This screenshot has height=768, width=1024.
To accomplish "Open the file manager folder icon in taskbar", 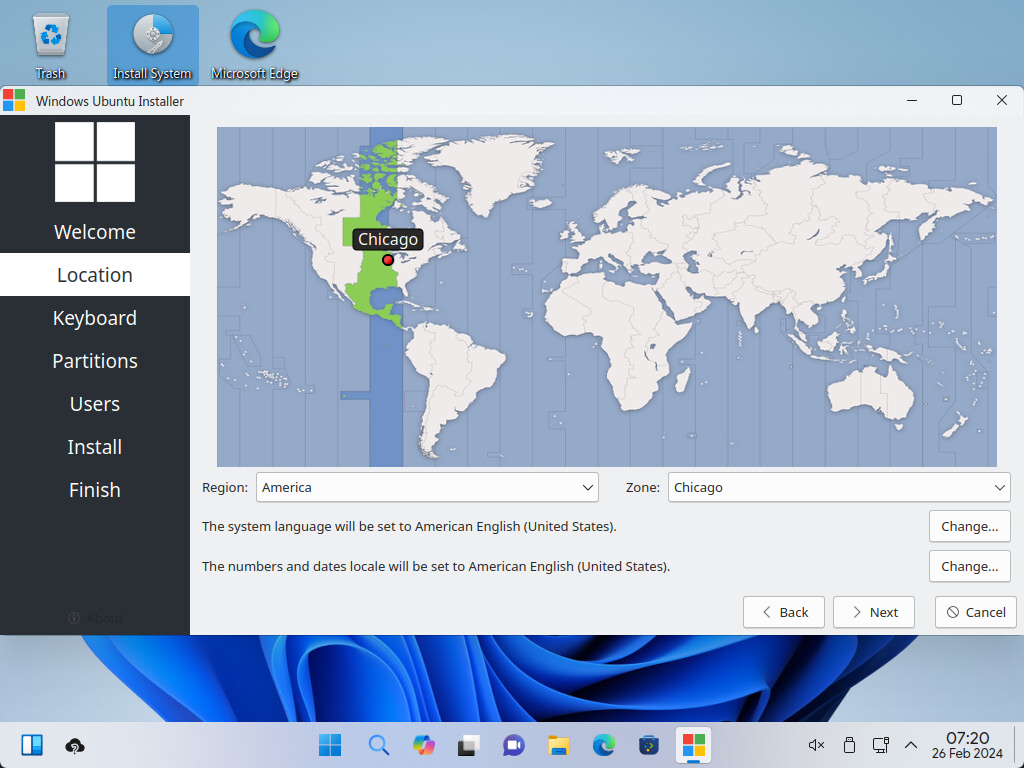I will 558,745.
